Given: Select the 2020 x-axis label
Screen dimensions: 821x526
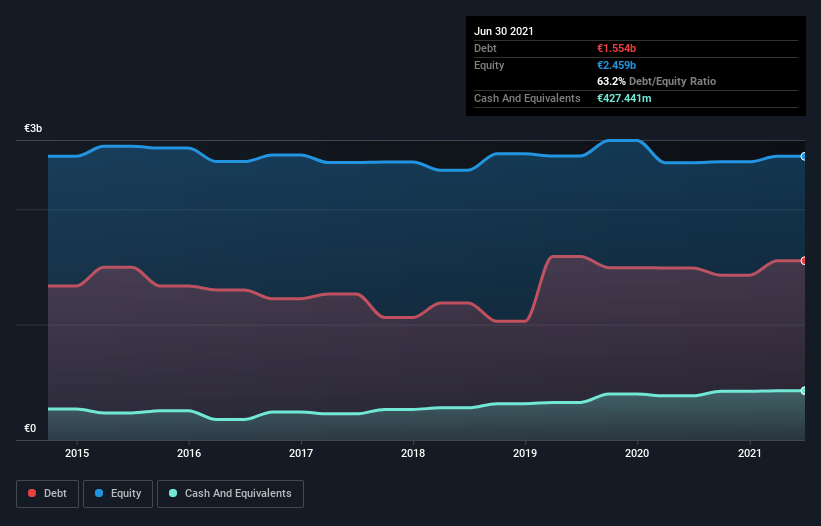Looking at the screenshot, I should pos(637,453).
